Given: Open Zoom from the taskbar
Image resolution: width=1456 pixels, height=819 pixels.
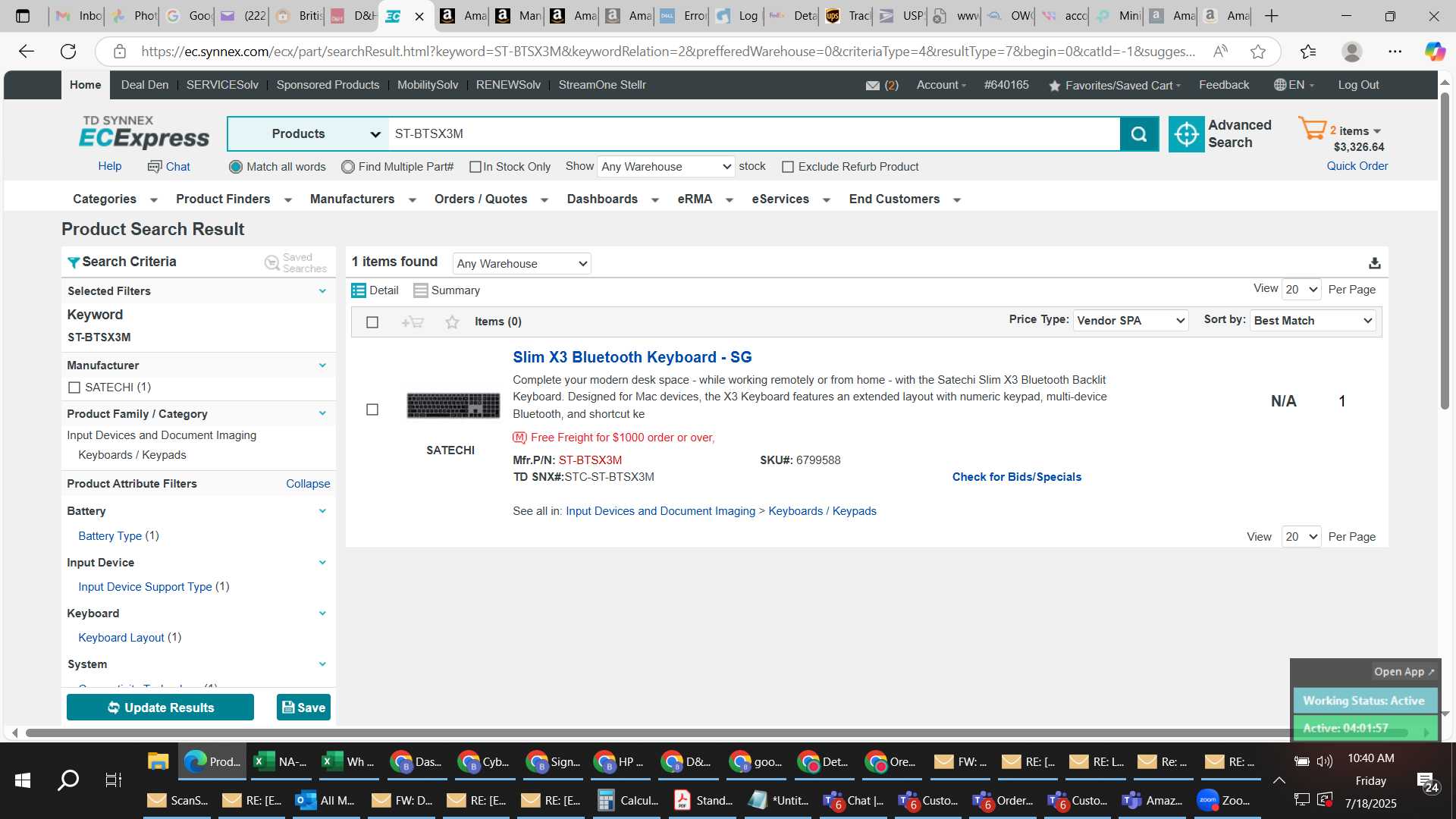Looking at the screenshot, I should [1223, 801].
